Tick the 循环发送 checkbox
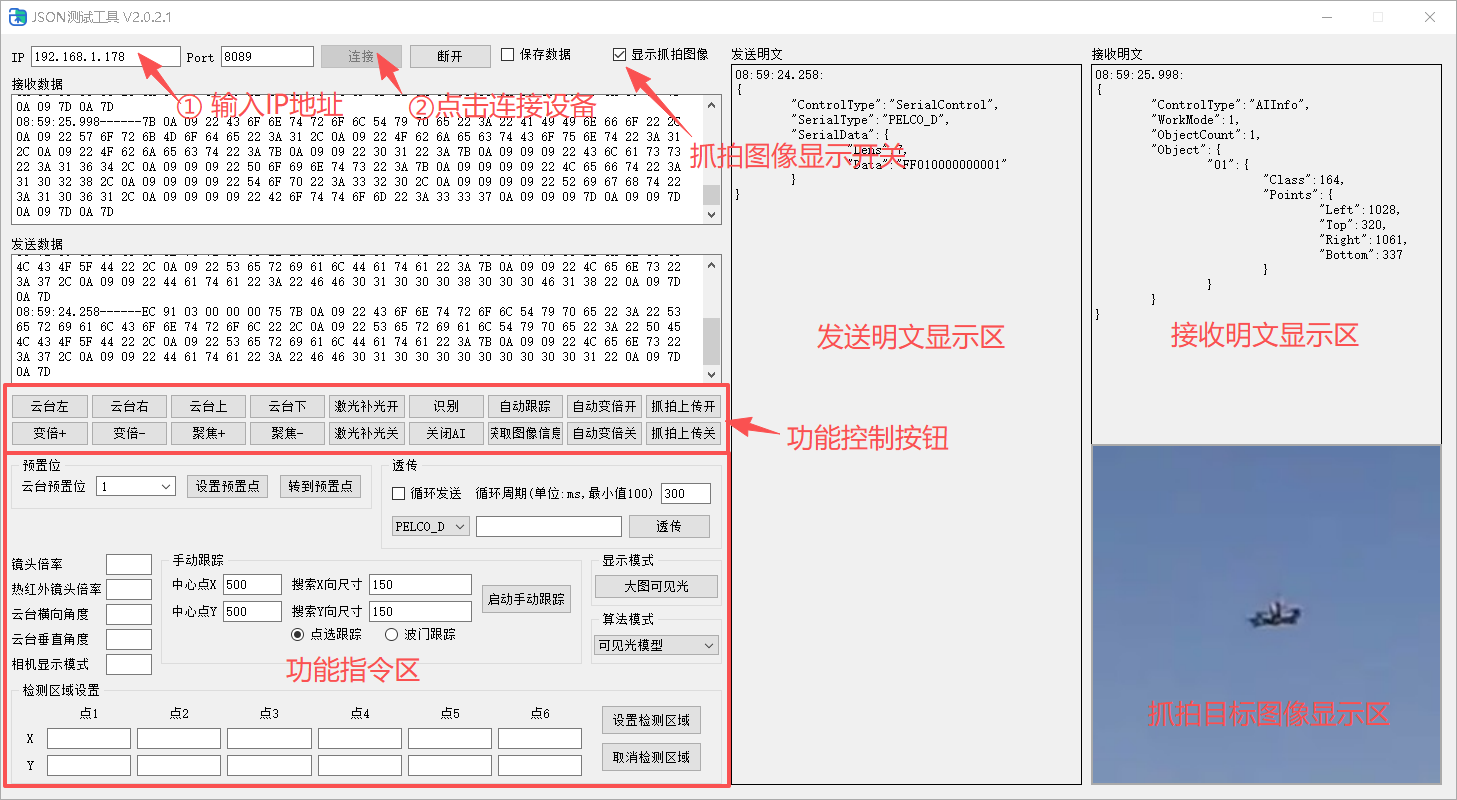 click(x=399, y=493)
